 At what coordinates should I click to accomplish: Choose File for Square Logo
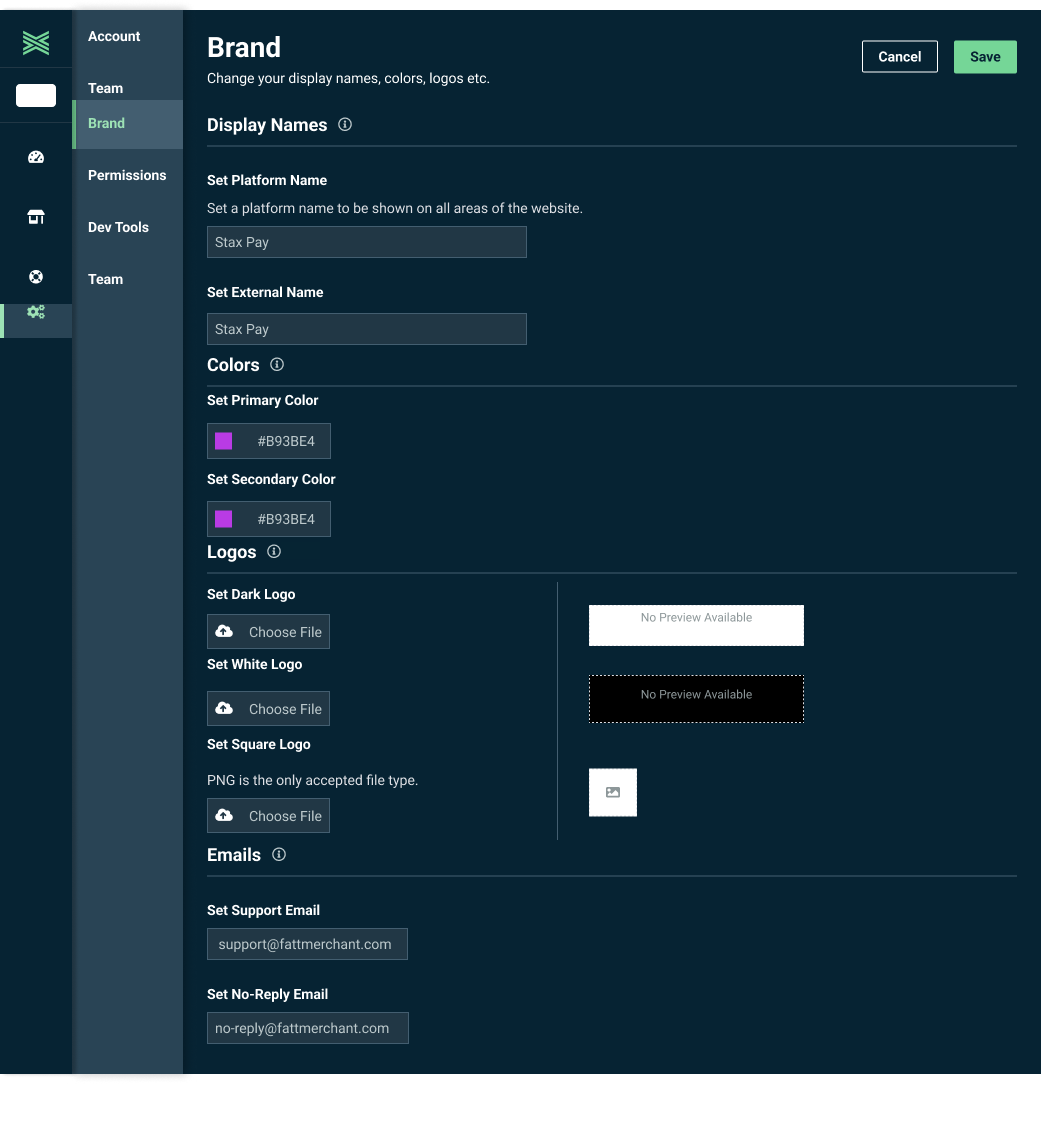pyautogui.click(x=268, y=816)
